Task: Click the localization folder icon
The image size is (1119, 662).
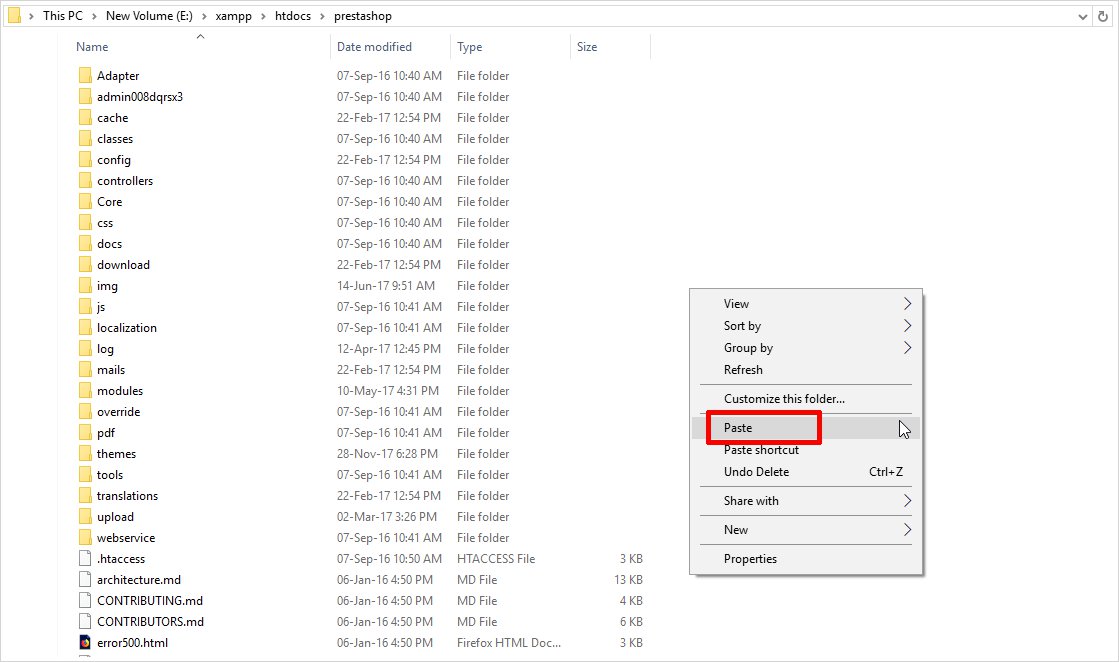Action: coord(85,327)
